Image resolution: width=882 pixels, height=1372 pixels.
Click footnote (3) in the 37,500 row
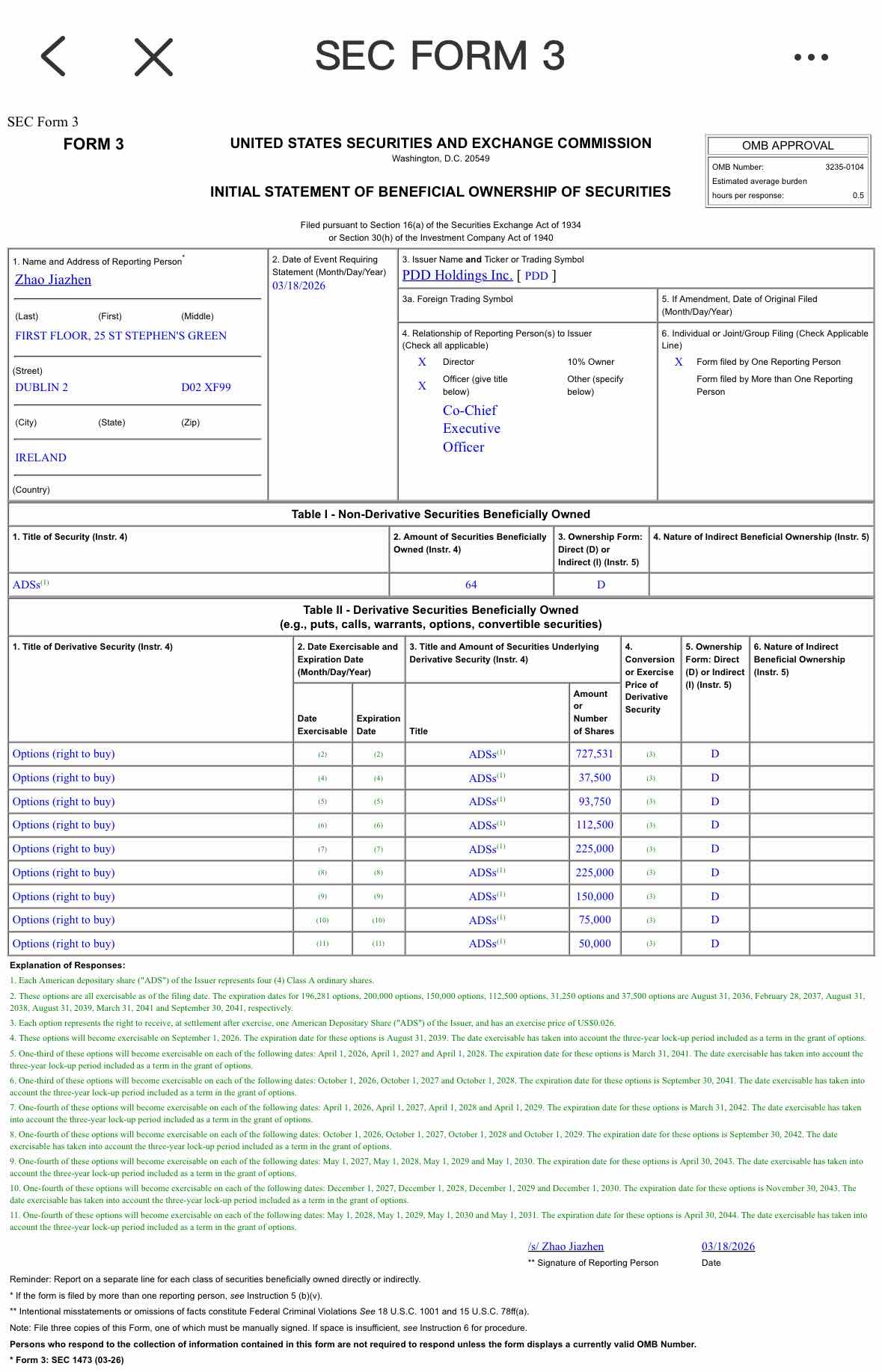[651, 778]
